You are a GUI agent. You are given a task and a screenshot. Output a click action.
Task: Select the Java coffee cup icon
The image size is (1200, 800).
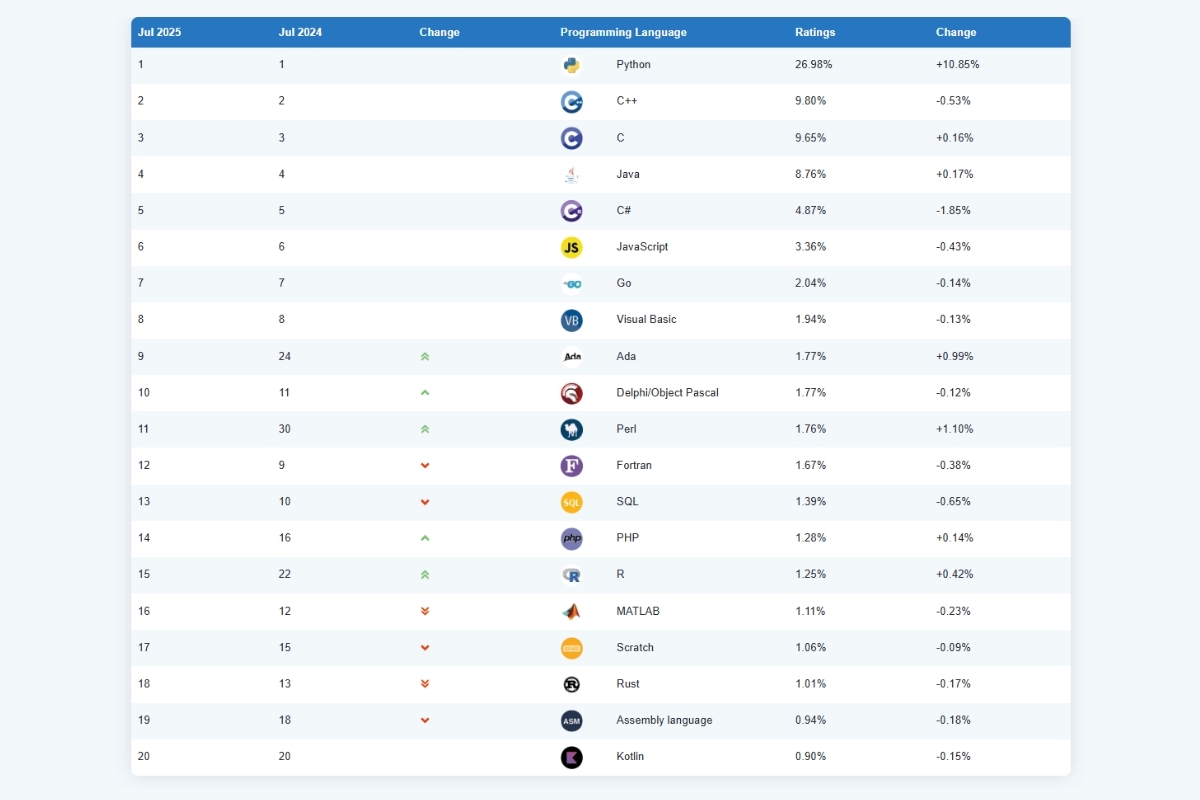pos(571,174)
